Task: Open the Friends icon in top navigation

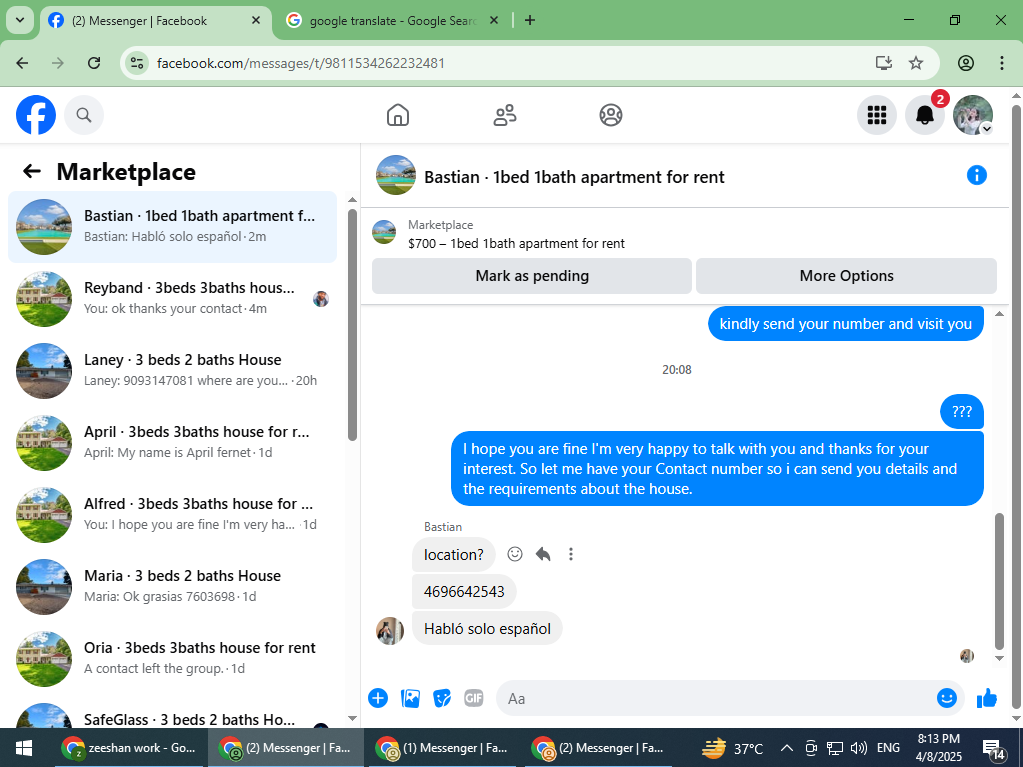Action: click(x=504, y=115)
